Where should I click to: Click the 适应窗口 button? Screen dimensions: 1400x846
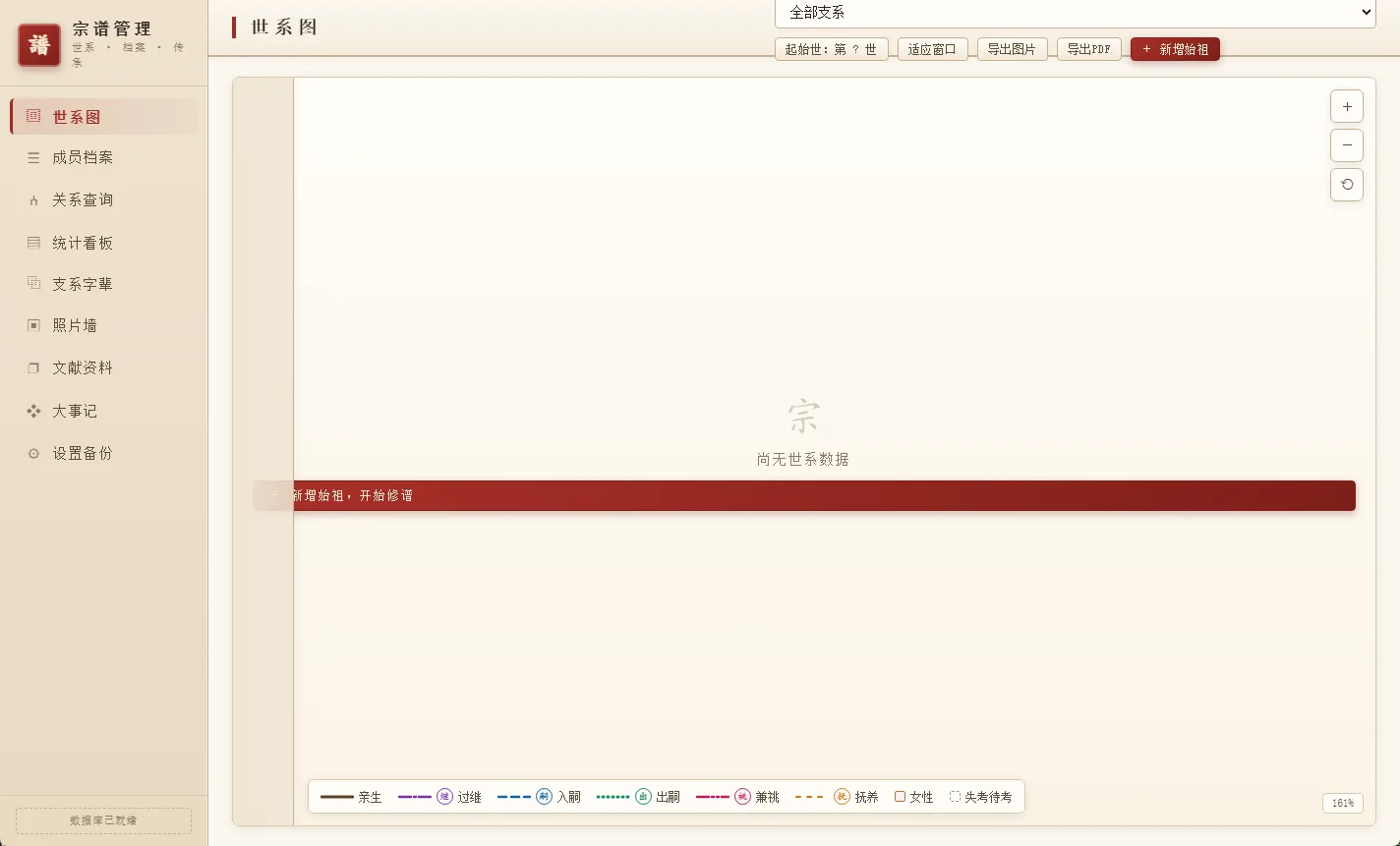pyautogui.click(x=933, y=49)
